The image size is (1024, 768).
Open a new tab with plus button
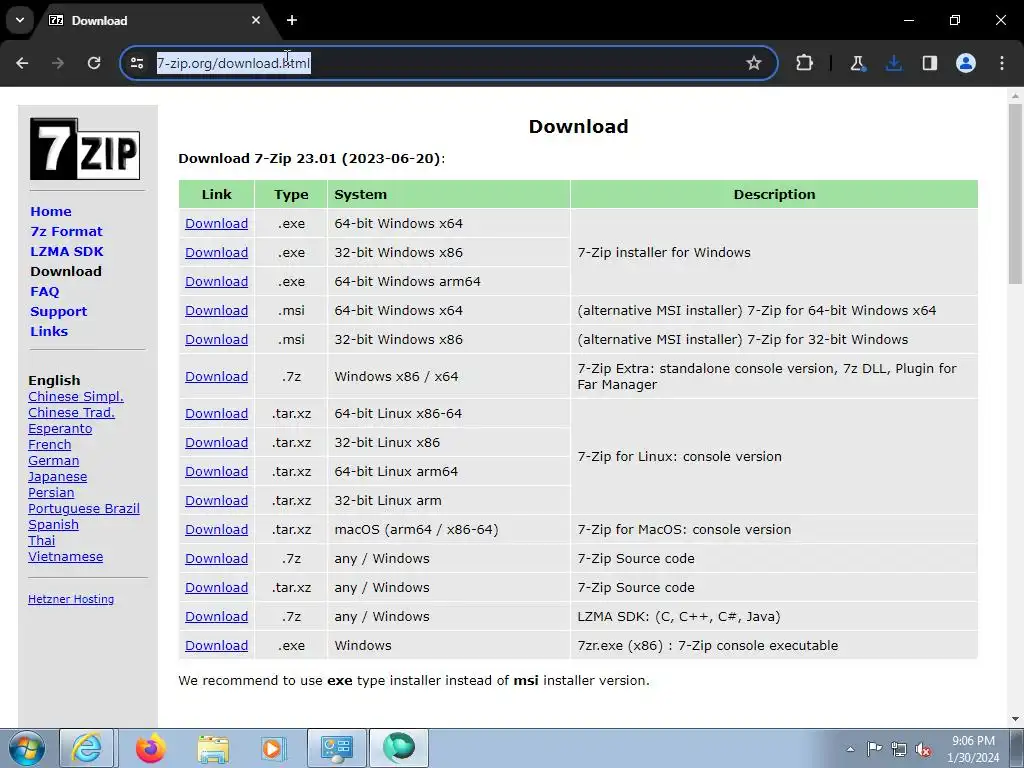[x=292, y=20]
